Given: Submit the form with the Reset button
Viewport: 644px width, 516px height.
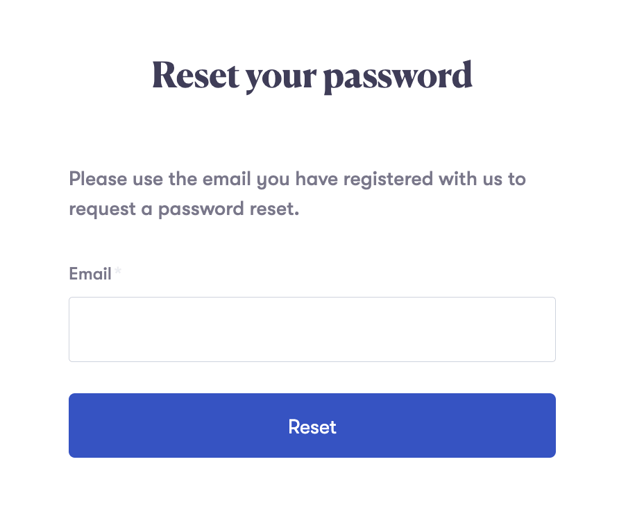Looking at the screenshot, I should (x=312, y=425).
